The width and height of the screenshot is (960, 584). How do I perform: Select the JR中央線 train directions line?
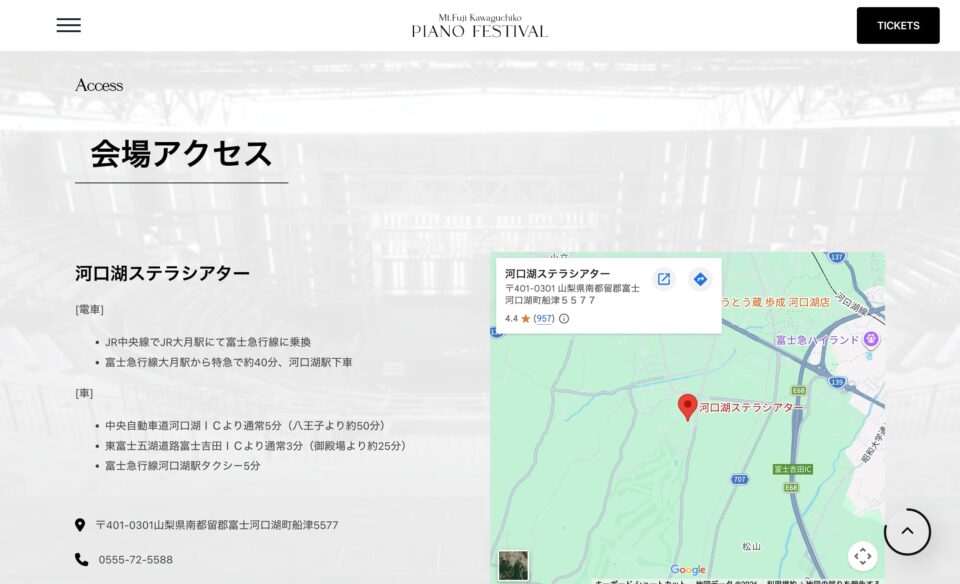[208, 342]
